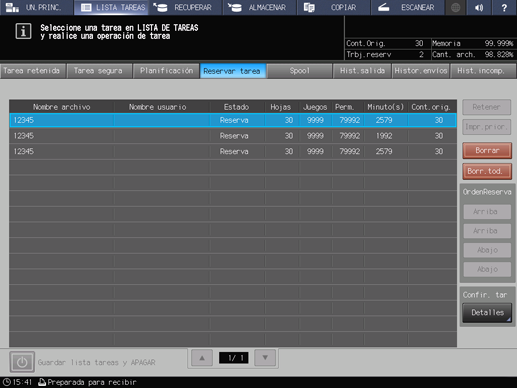Viewport: 517px width, 388px height.
Task: Click the power icon to save and shut down
Action: click(22, 362)
